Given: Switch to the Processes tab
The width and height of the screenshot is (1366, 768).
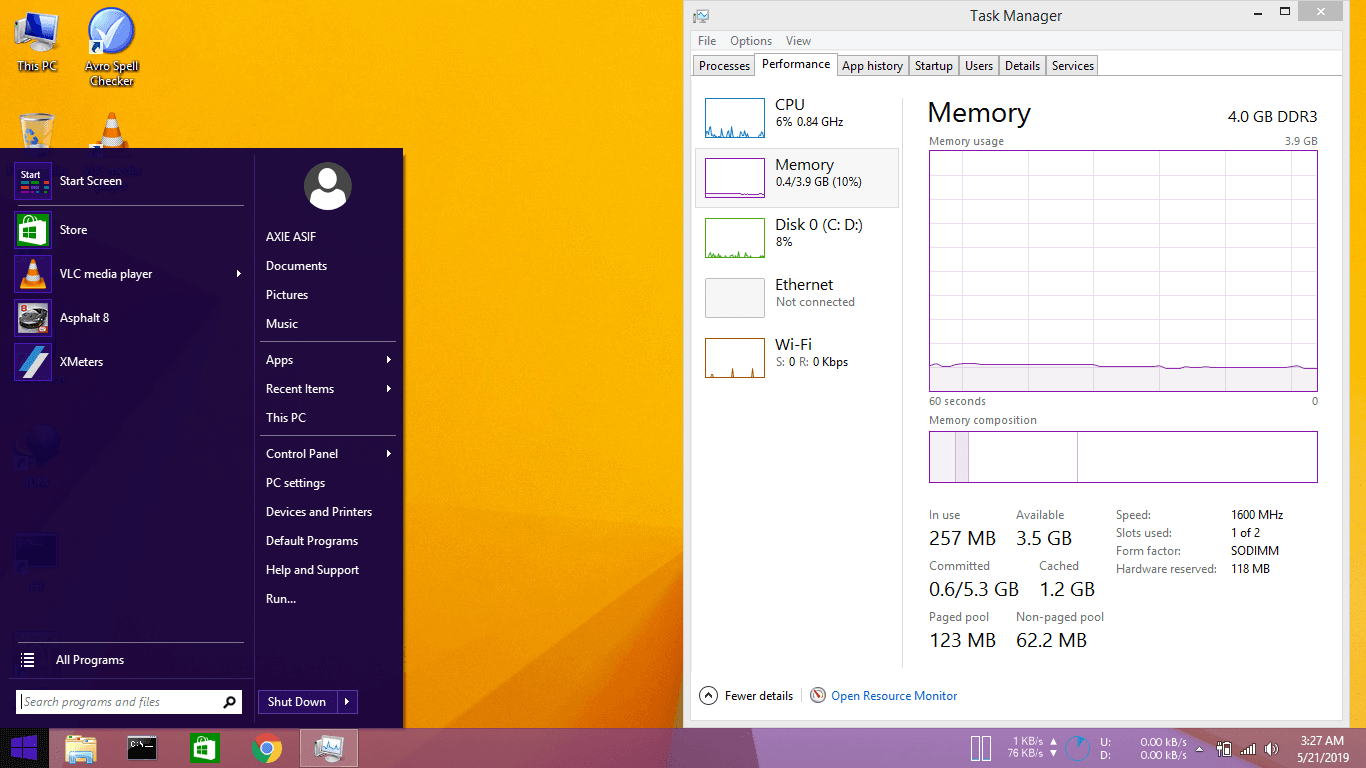Looking at the screenshot, I should 724,66.
